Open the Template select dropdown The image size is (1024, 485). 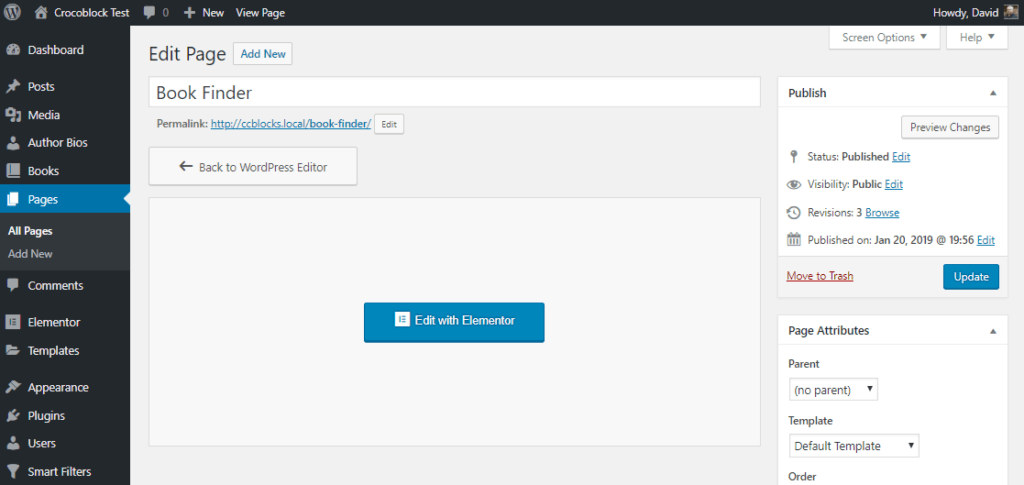pyautogui.click(x=853, y=446)
